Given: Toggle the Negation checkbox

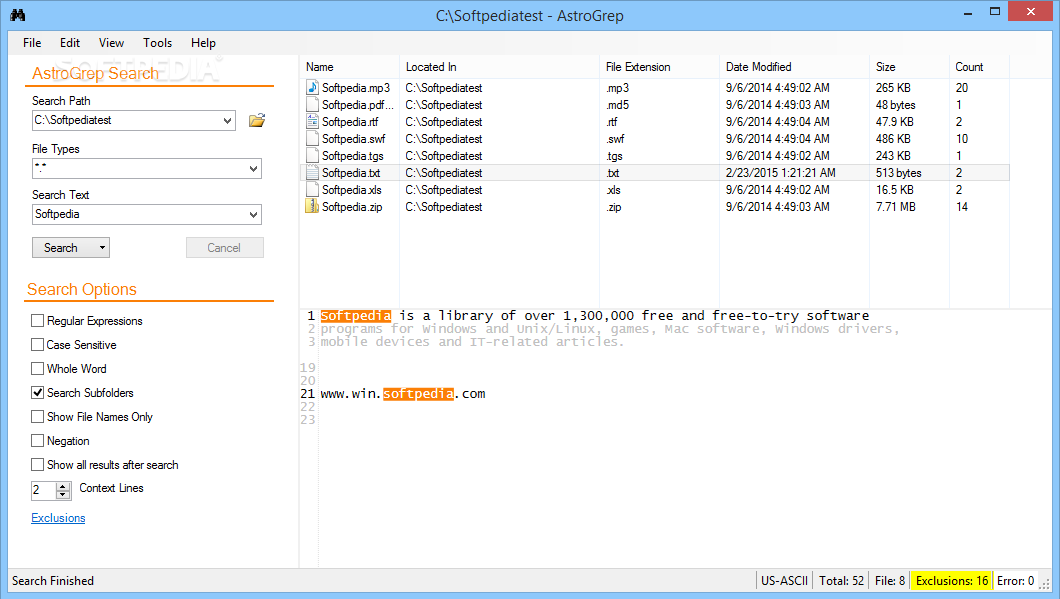Looking at the screenshot, I should [38, 440].
